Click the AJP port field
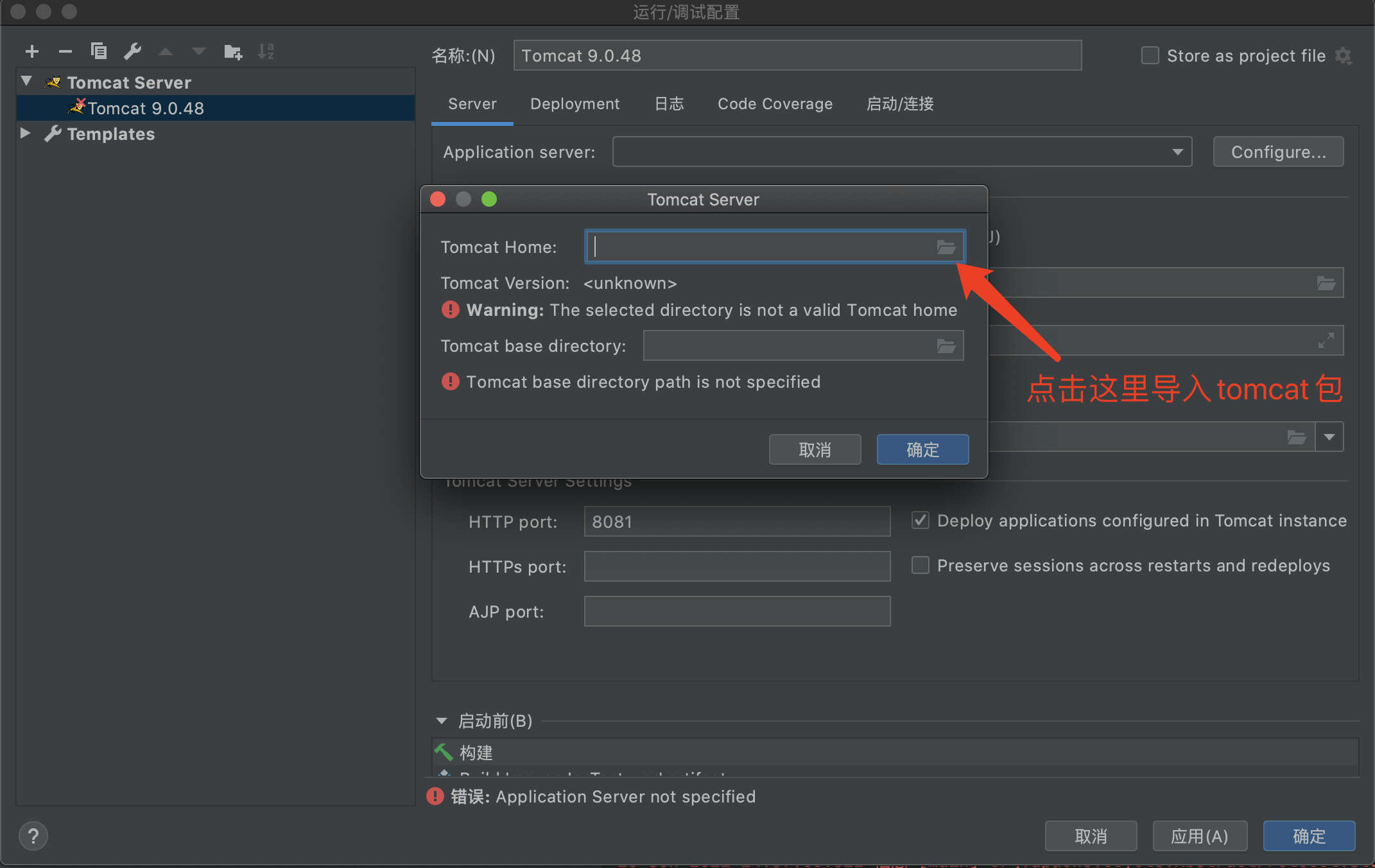Screen dimensions: 1375x868 click(x=737, y=611)
